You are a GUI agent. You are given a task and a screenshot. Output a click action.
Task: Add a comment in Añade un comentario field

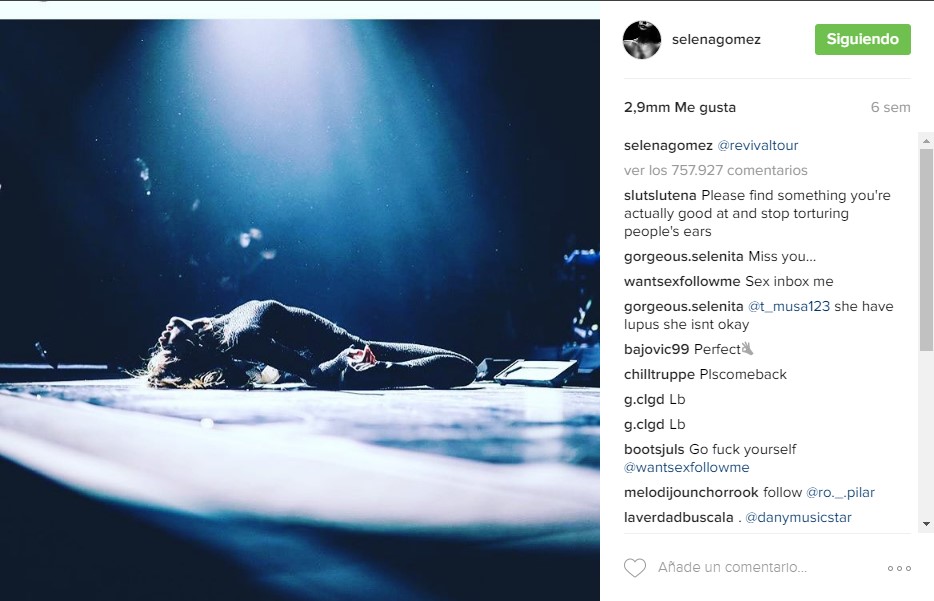(x=732, y=567)
